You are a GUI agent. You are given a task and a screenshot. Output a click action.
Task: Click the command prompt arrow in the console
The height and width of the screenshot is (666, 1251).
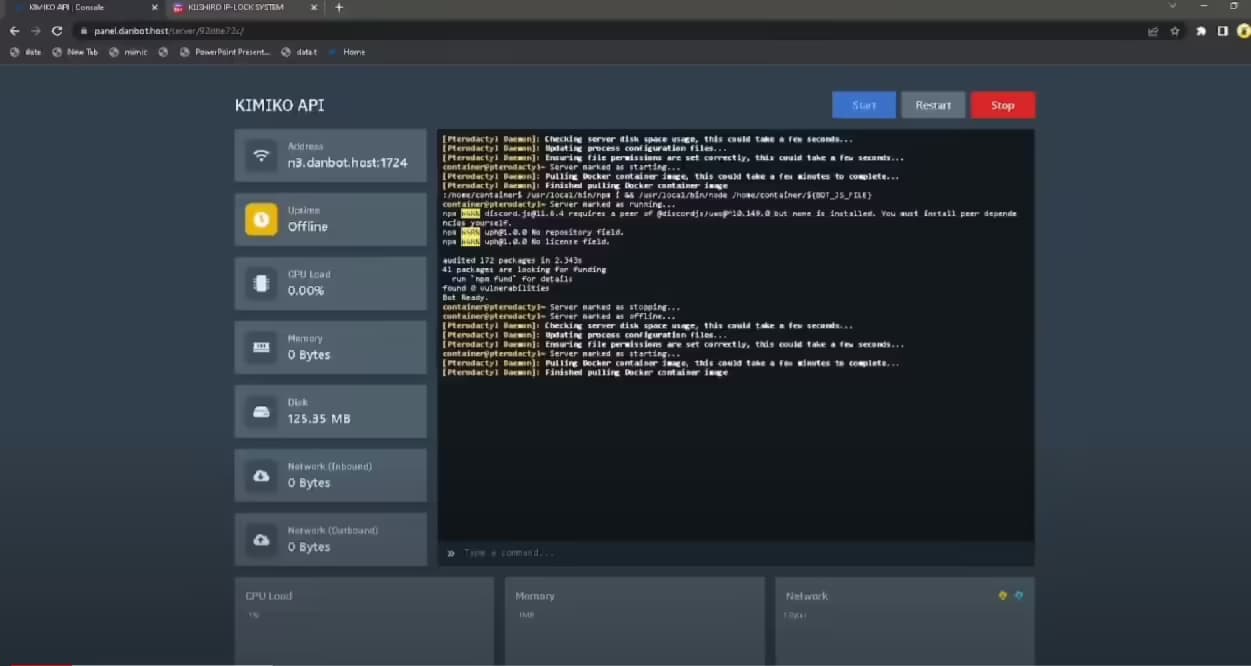pos(451,552)
